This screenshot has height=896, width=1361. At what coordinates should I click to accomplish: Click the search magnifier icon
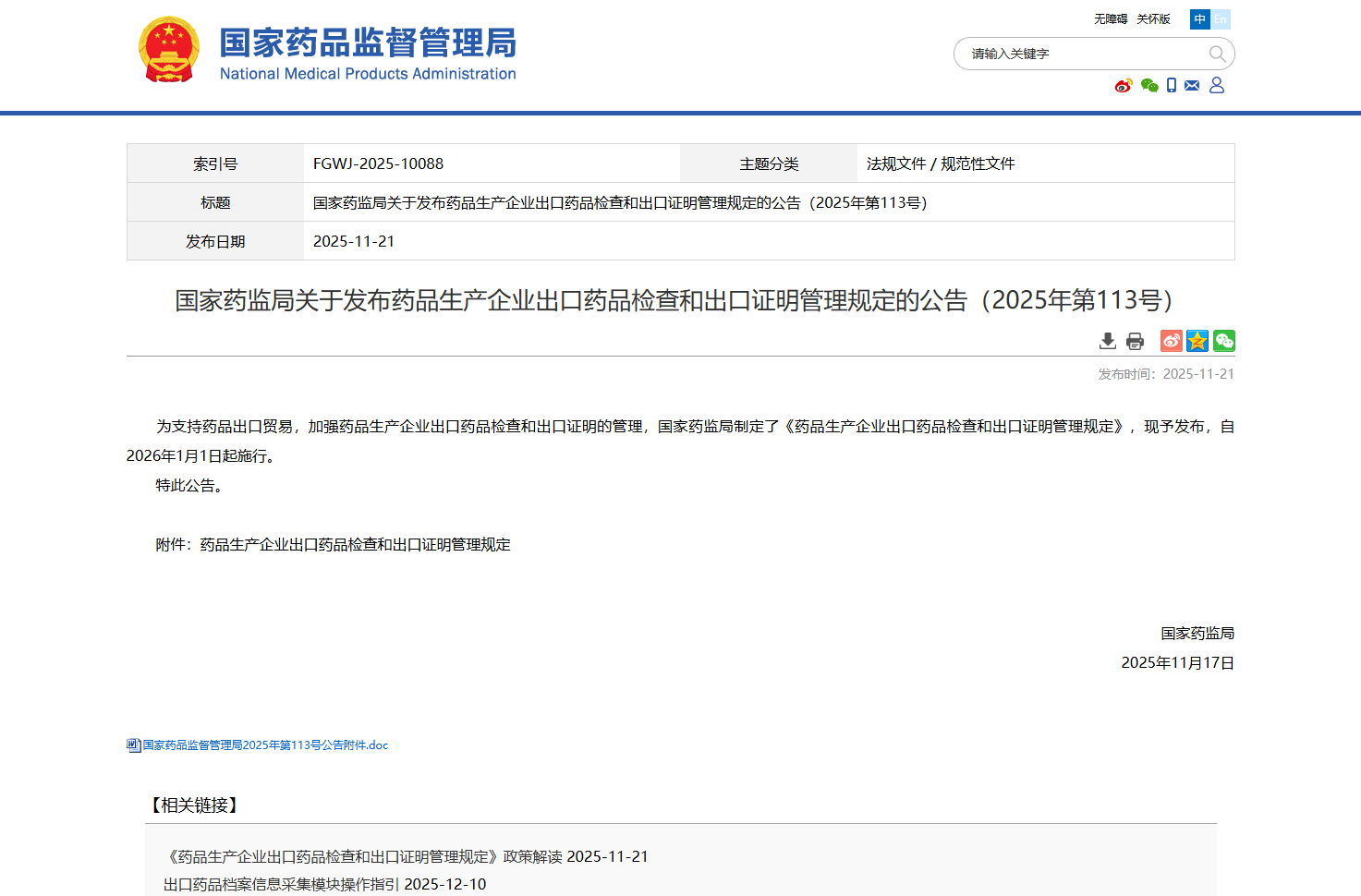(1217, 54)
